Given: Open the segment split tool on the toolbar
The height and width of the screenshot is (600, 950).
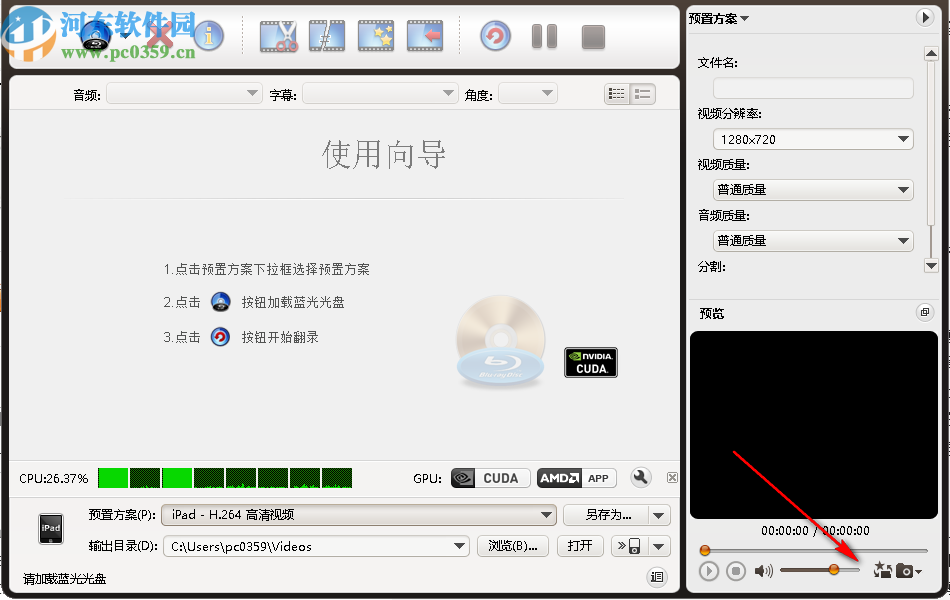Looking at the screenshot, I should 327,36.
